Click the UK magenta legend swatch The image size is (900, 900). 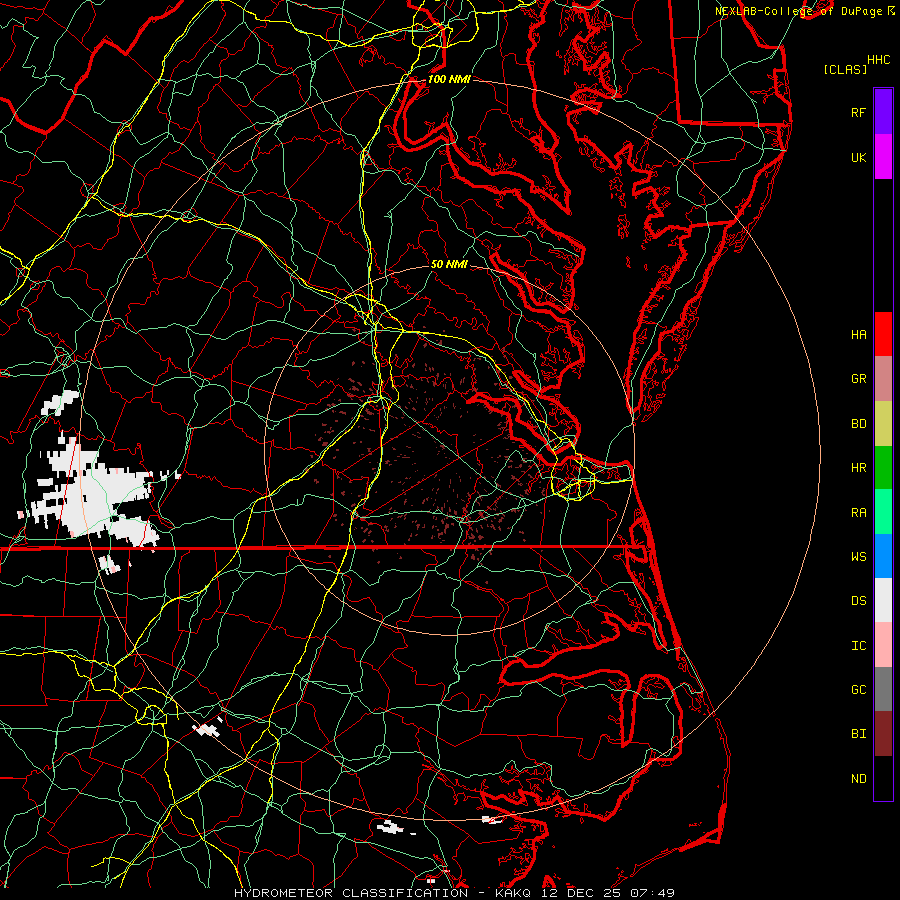[883, 157]
